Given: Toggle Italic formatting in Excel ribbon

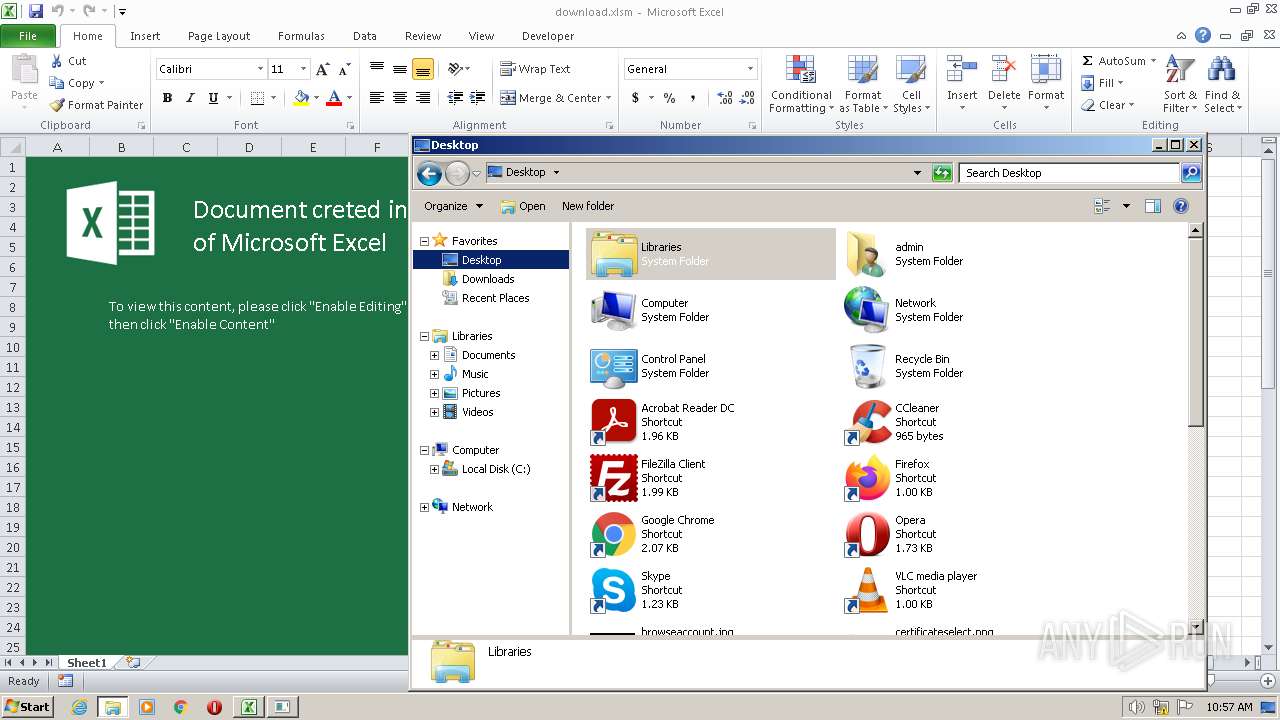Looking at the screenshot, I should coord(189,98).
